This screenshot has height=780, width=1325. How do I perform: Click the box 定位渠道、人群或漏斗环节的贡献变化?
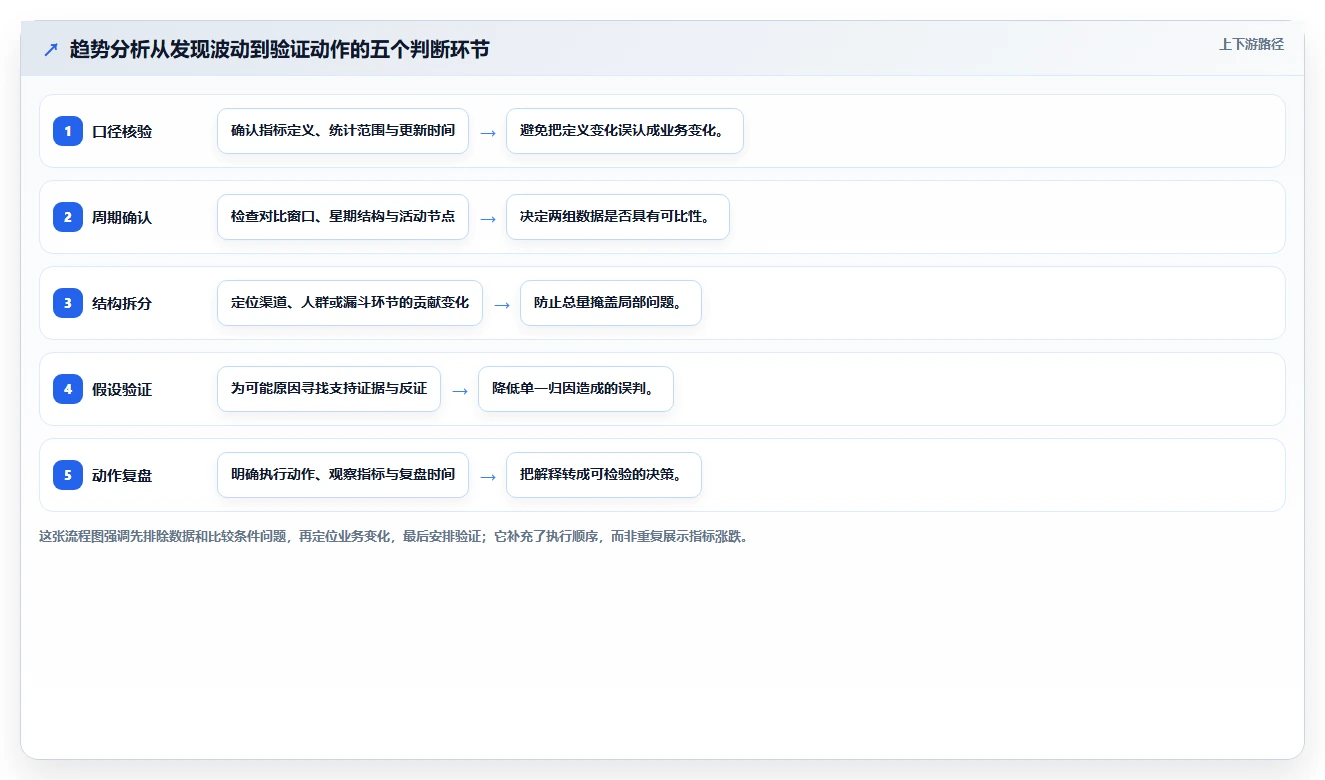(350, 303)
